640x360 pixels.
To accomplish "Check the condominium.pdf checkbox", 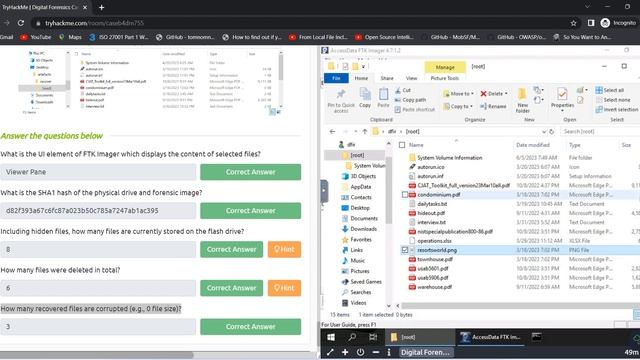I will point(404,195).
